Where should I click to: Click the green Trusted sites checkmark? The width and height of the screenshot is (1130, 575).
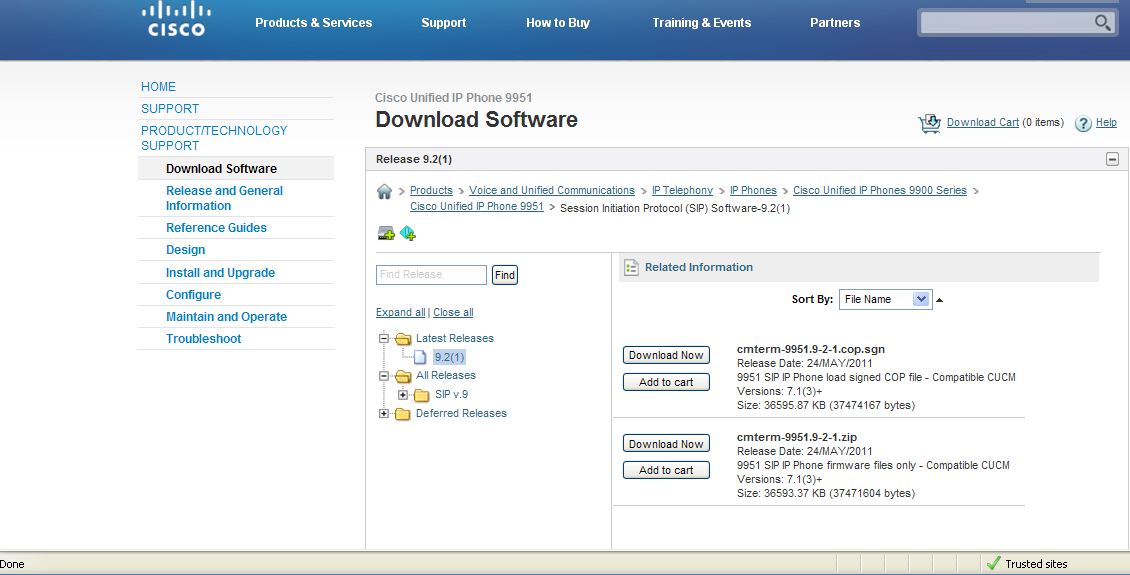tap(994, 563)
